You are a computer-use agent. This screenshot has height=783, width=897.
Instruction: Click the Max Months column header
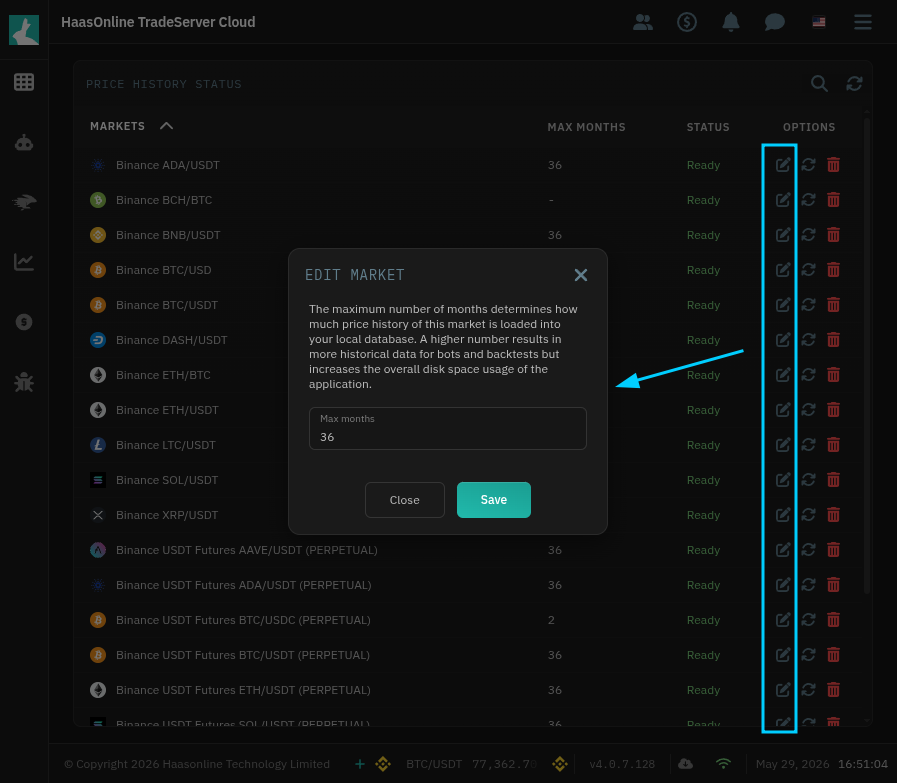pos(586,127)
